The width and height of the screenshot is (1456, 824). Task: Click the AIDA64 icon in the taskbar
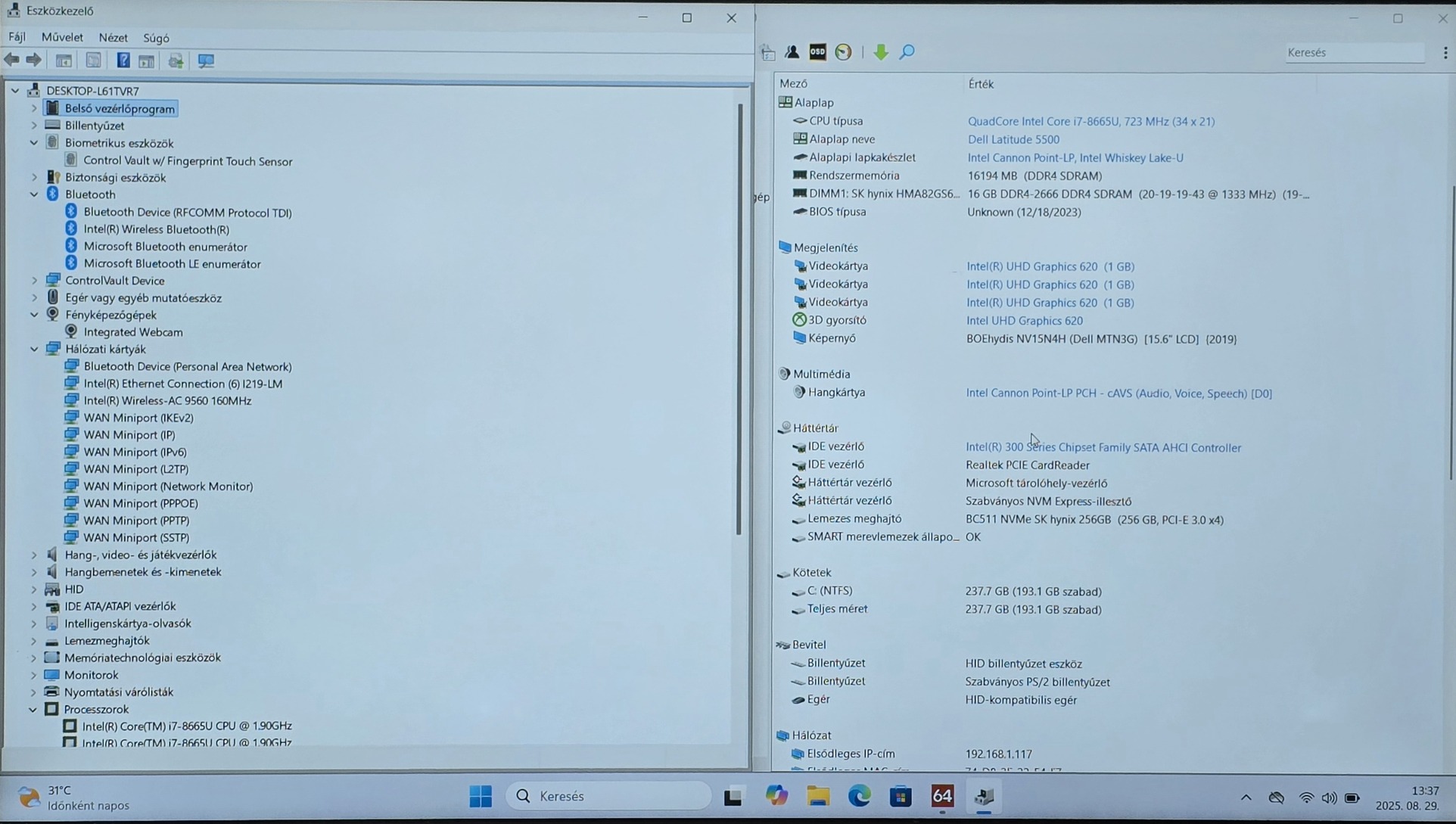point(942,796)
